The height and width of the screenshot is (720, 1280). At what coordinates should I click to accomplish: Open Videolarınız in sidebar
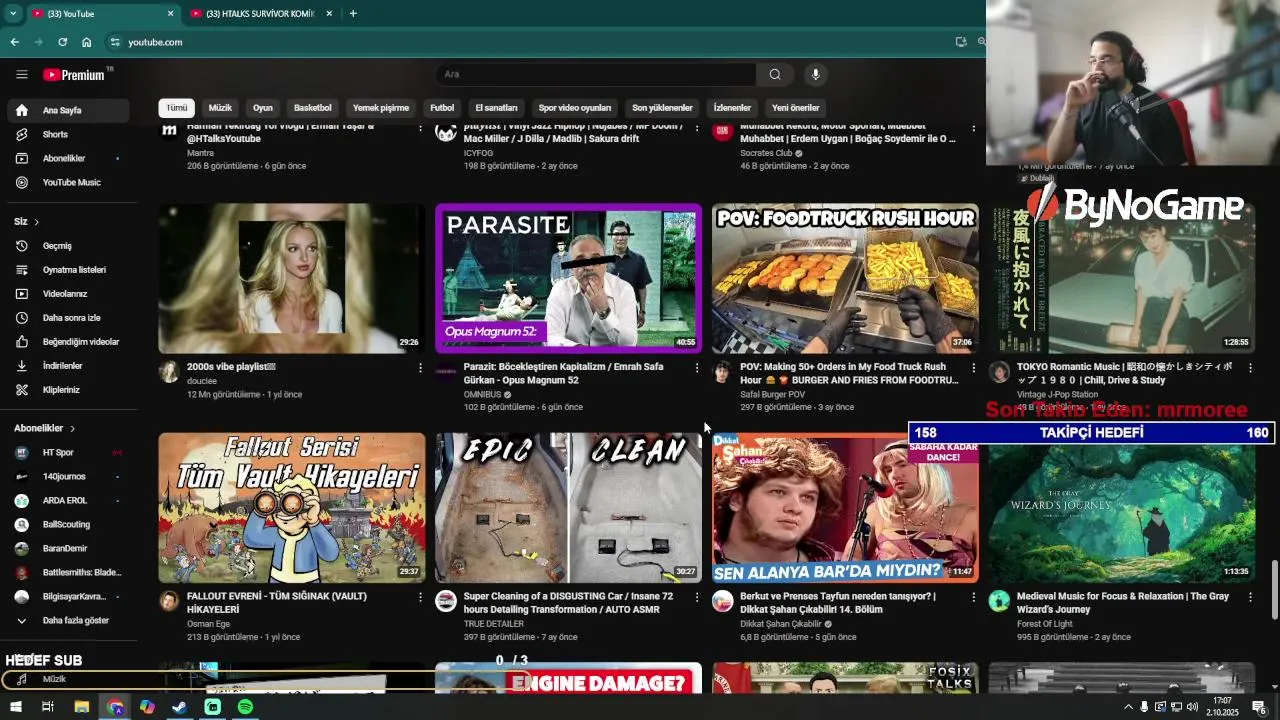pyautogui.click(x=69, y=294)
